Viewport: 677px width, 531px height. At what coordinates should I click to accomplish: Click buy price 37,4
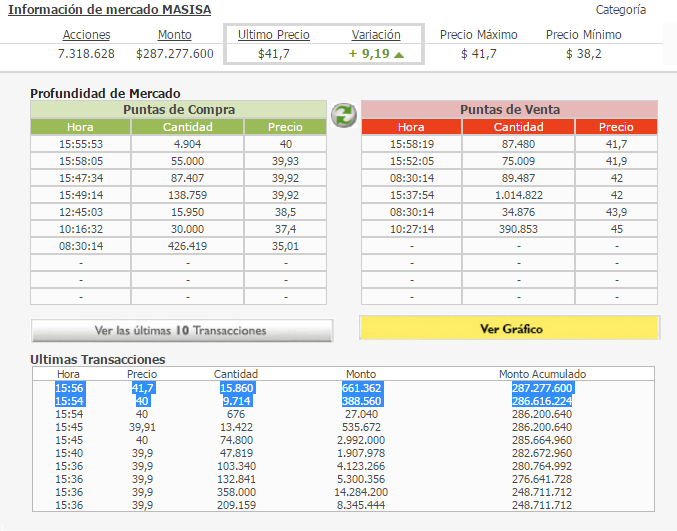click(285, 229)
